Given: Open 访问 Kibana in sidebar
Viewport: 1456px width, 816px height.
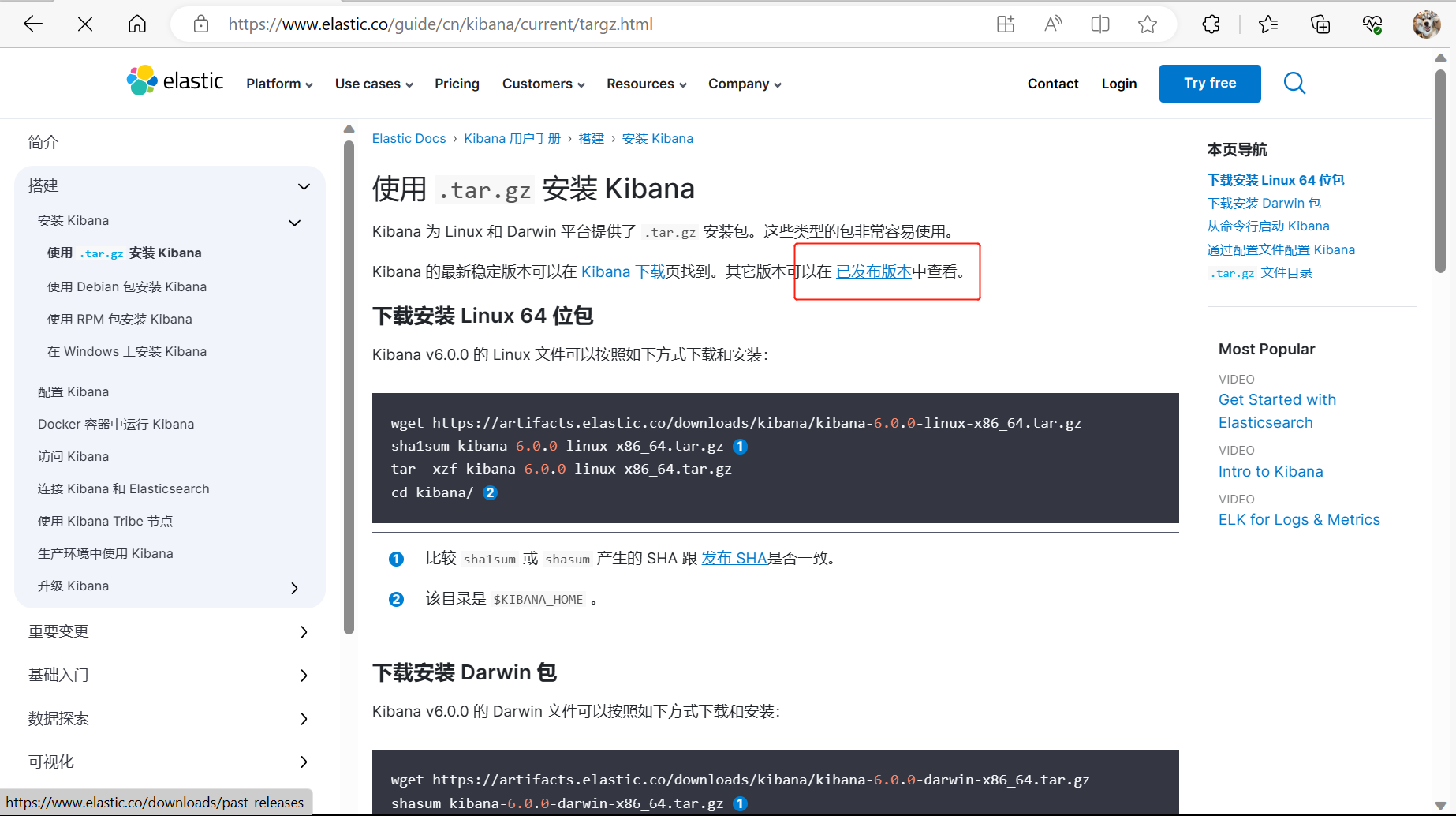Looking at the screenshot, I should tap(73, 457).
